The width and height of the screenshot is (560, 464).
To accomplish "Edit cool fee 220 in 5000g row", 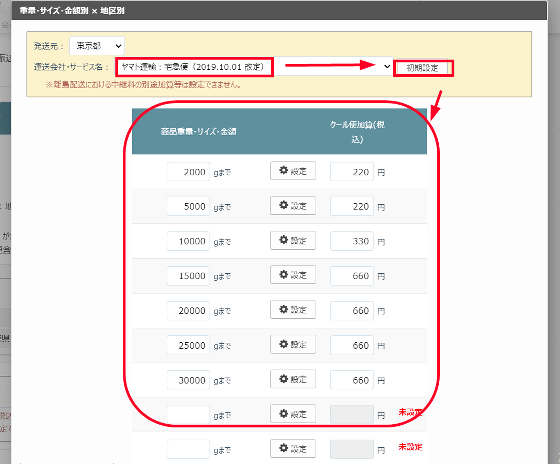I will coord(352,206).
